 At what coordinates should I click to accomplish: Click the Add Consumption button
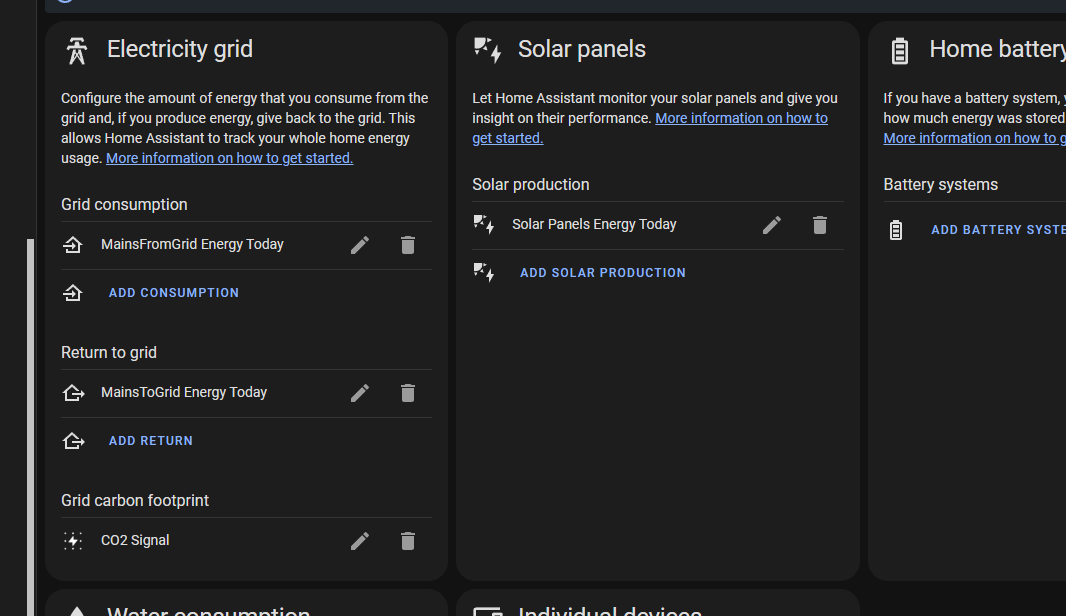(x=174, y=293)
